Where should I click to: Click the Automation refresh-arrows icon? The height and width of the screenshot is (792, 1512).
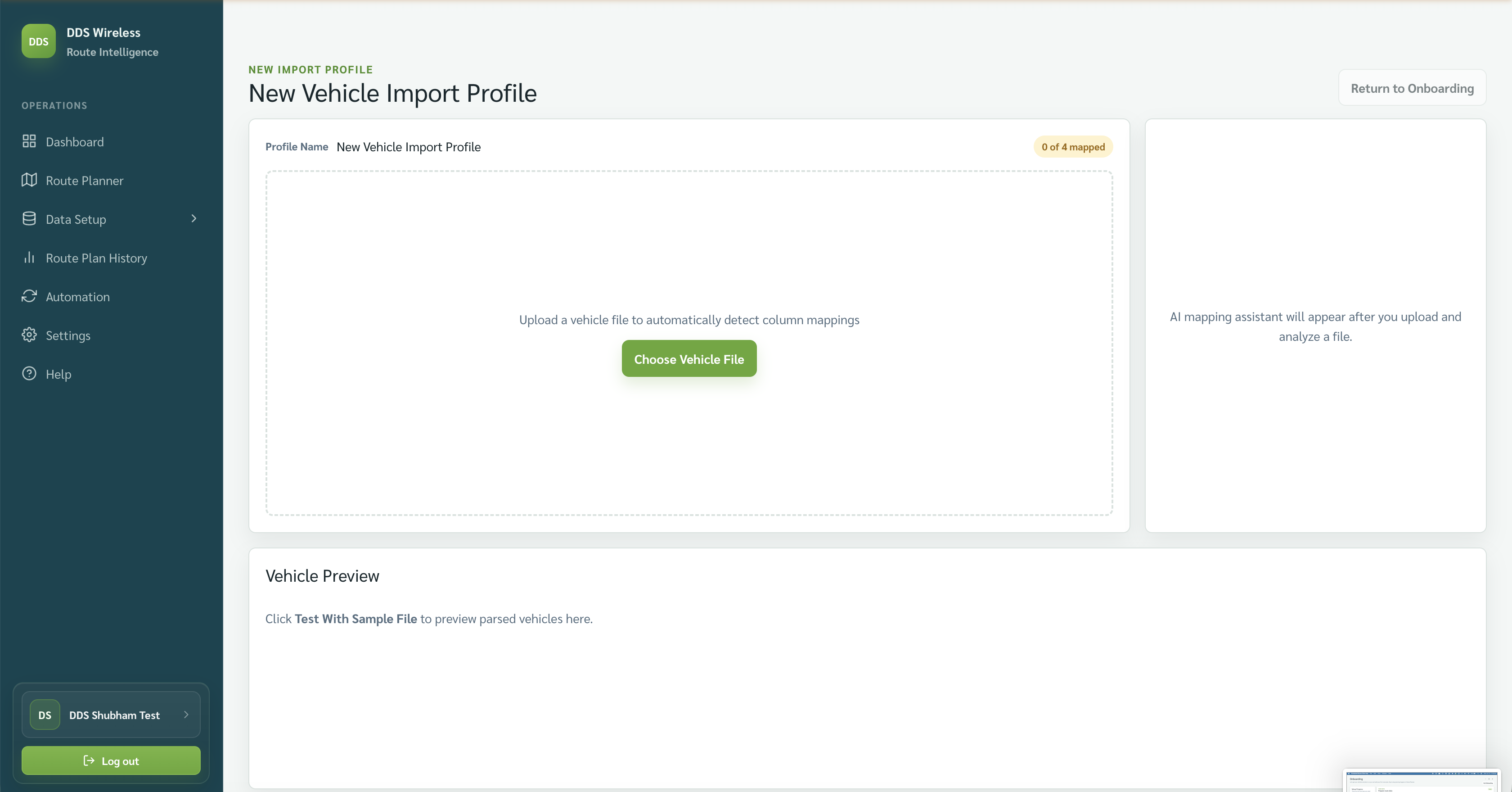(29, 296)
